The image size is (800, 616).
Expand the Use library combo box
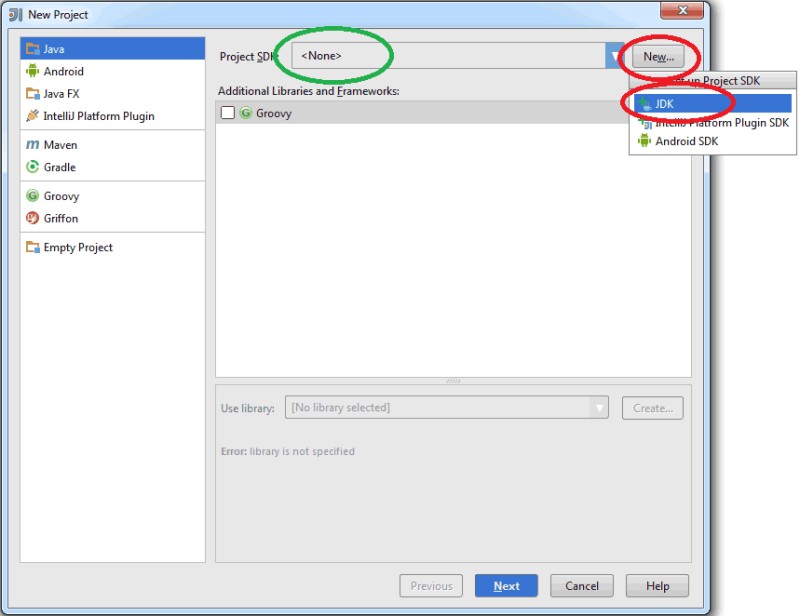click(598, 407)
